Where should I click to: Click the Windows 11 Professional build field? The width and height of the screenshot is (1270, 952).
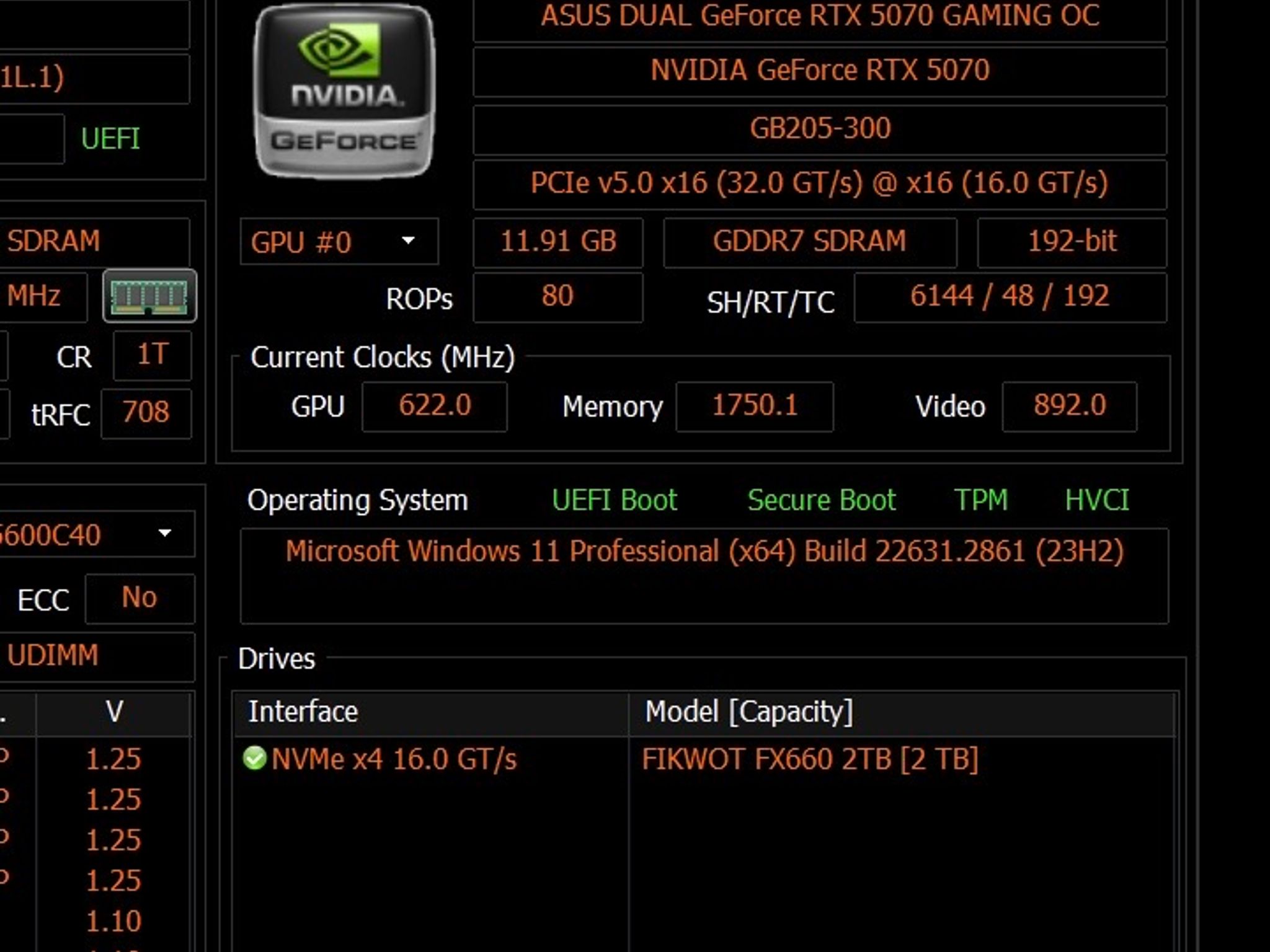[704, 576]
